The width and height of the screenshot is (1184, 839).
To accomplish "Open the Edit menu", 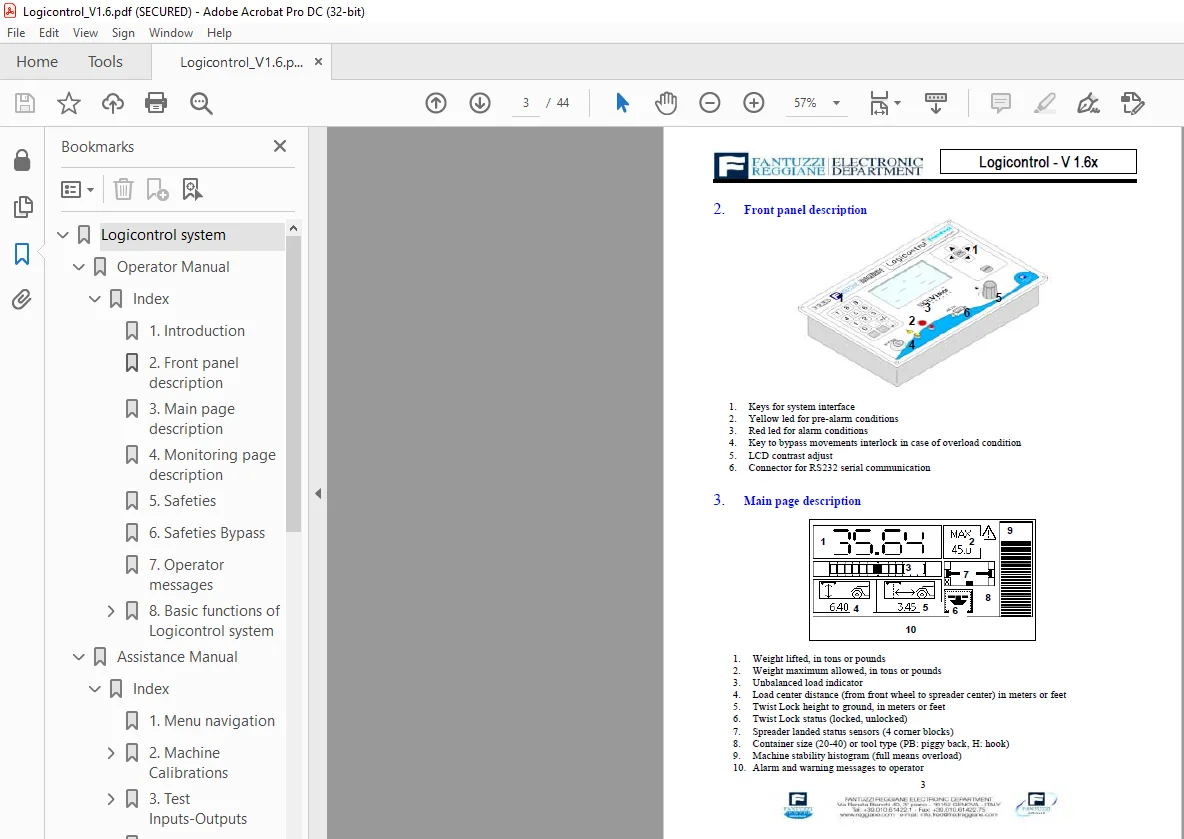I will click(x=49, y=32).
